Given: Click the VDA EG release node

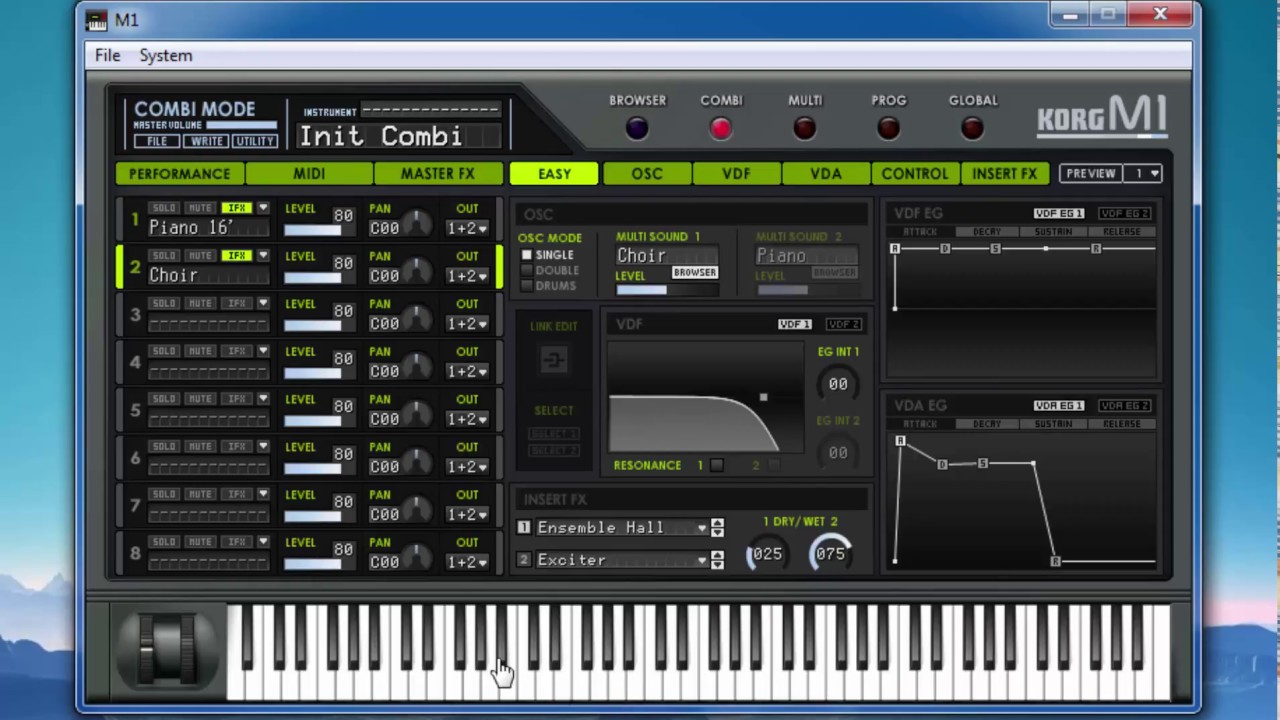Looking at the screenshot, I should (1054, 561).
